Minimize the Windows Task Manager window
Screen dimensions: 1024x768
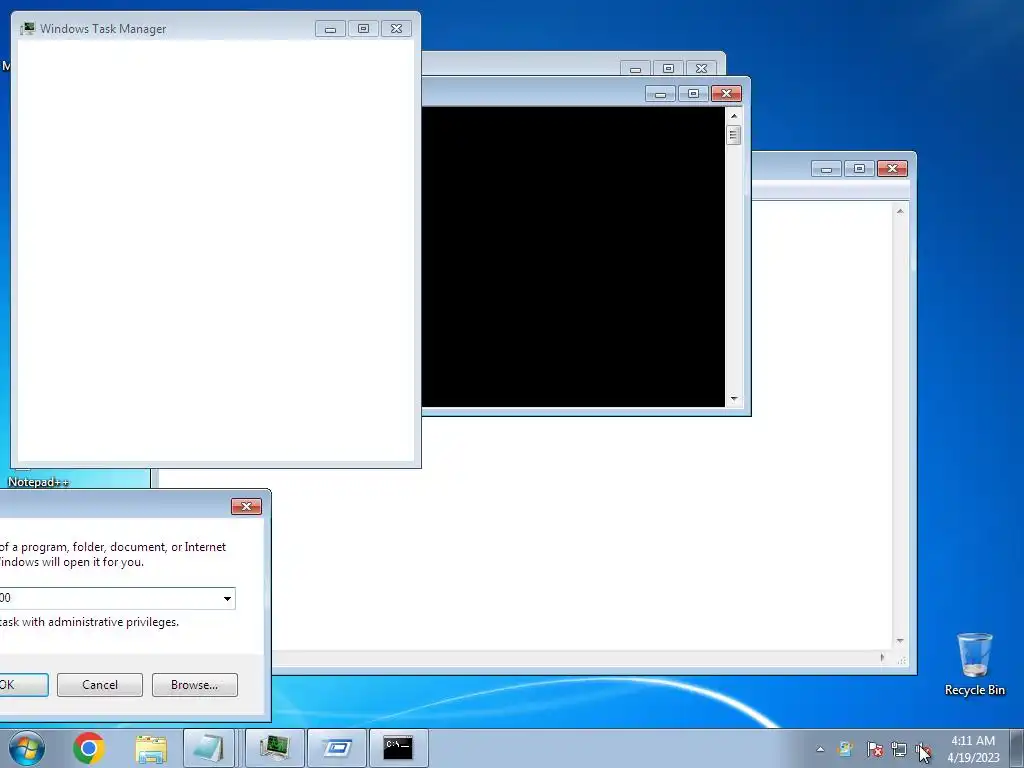click(x=330, y=29)
